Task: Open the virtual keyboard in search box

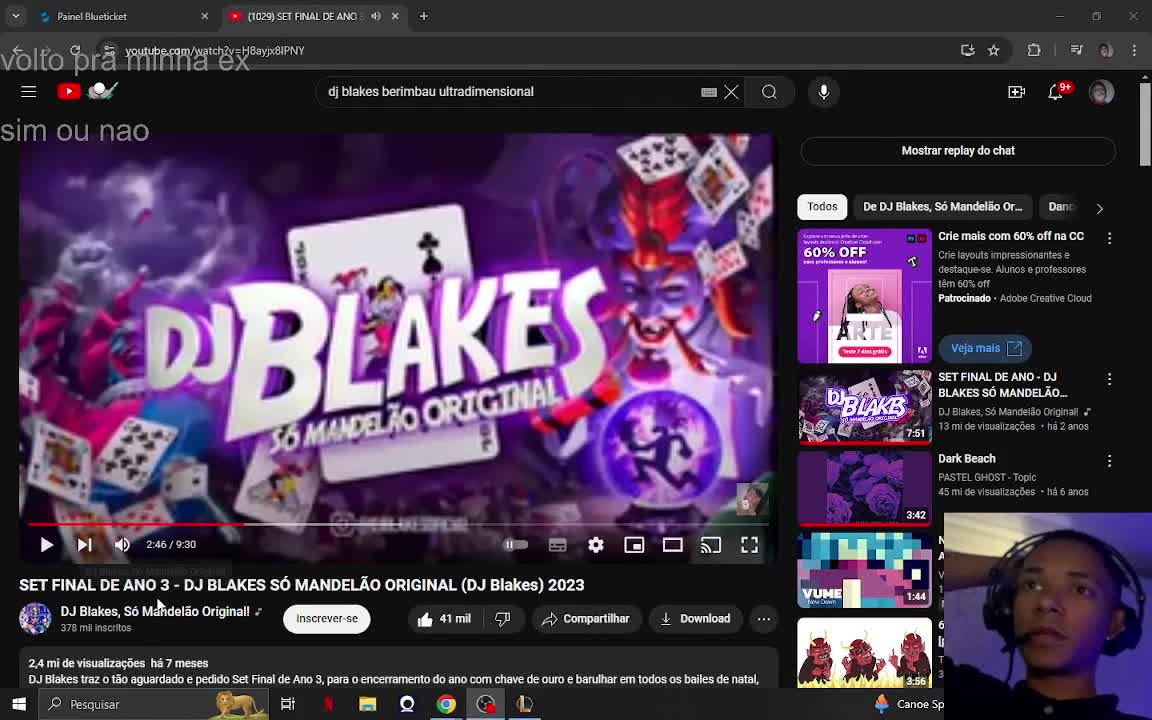Action: [708, 92]
